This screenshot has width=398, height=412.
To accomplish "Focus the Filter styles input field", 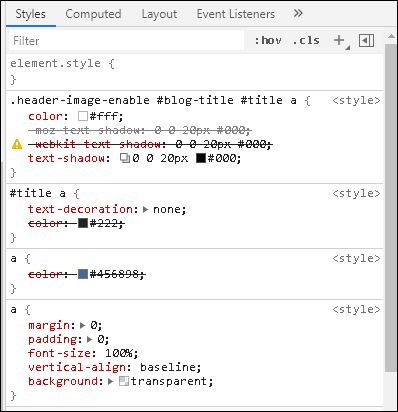I will [127, 41].
